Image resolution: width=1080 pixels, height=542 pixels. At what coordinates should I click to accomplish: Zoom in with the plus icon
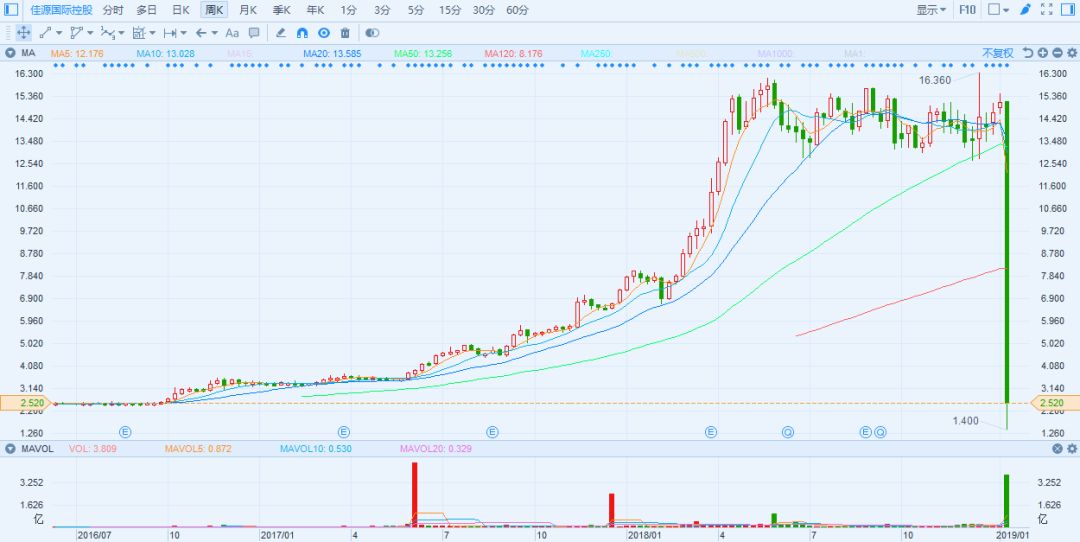point(1042,53)
